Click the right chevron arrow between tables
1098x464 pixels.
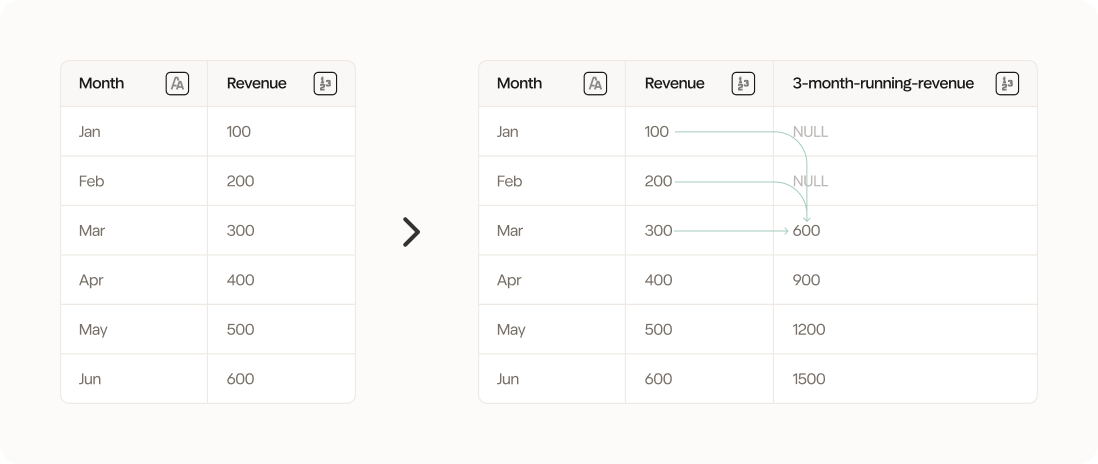tap(411, 232)
